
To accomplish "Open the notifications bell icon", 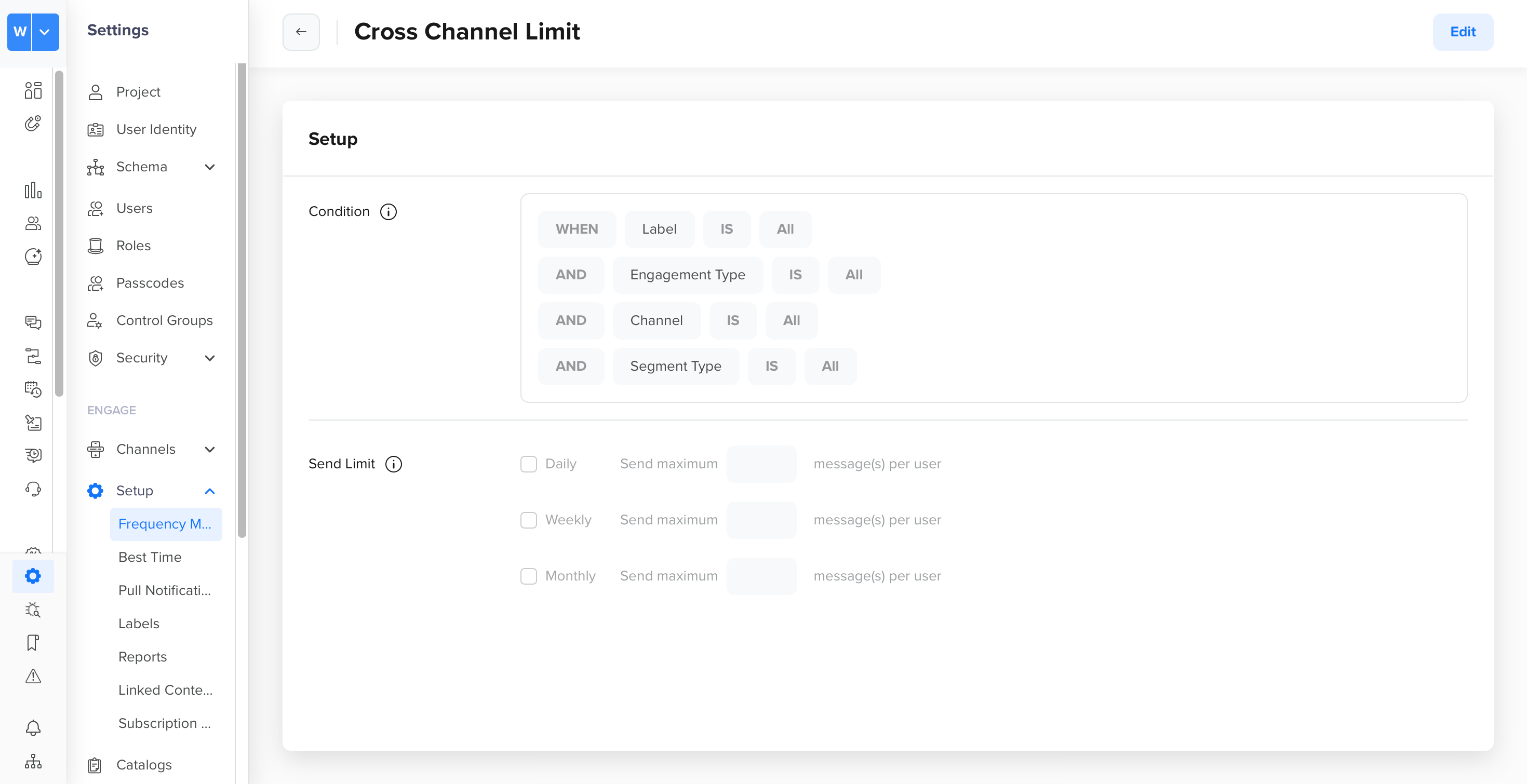I will click(33, 728).
